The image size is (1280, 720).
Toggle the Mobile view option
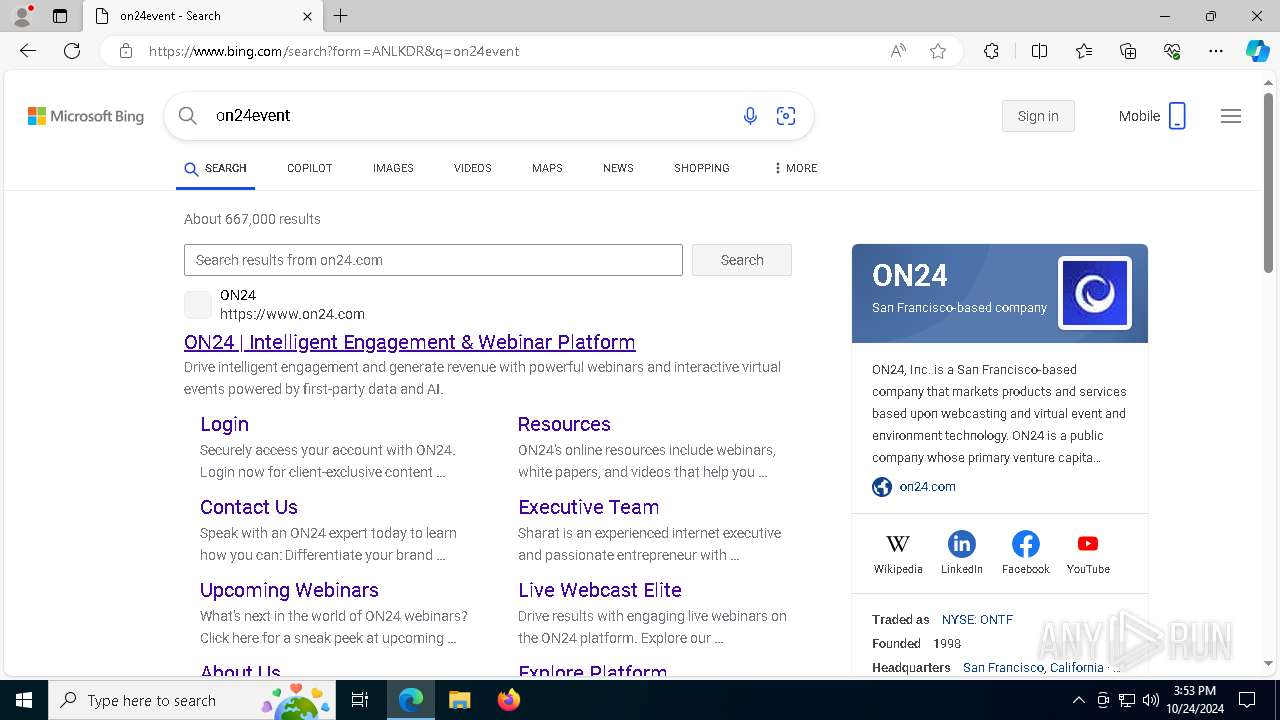pyautogui.click(x=1153, y=116)
